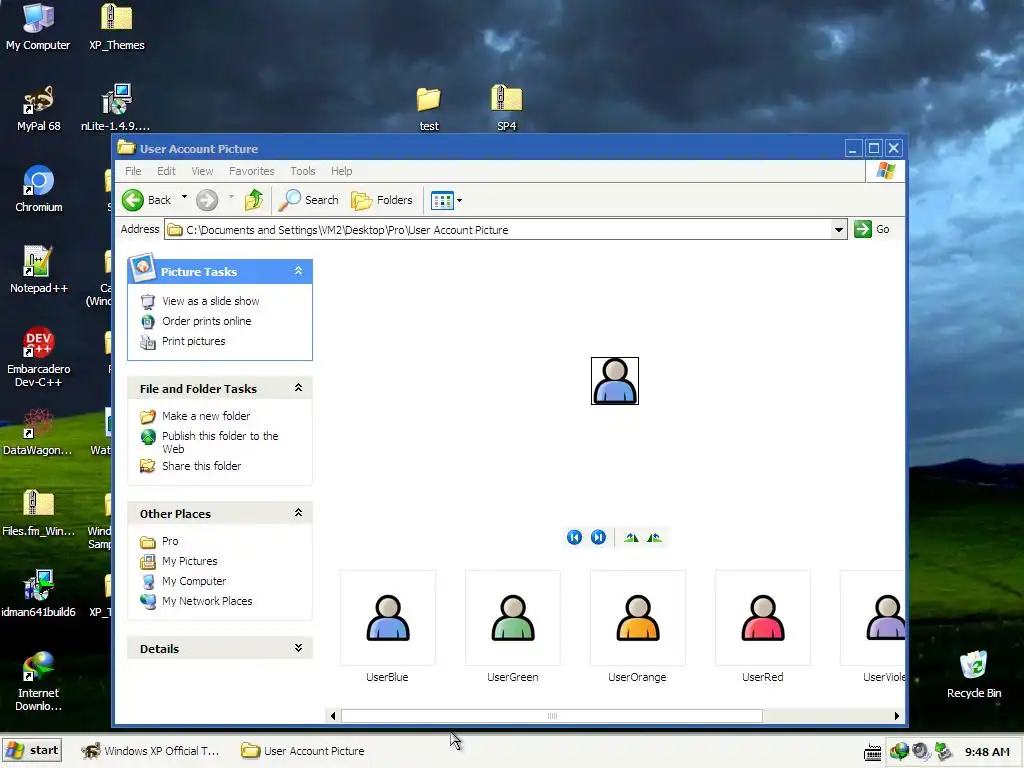Select the Notepad++ desktop icon
The image size is (1024, 768).
39,270
